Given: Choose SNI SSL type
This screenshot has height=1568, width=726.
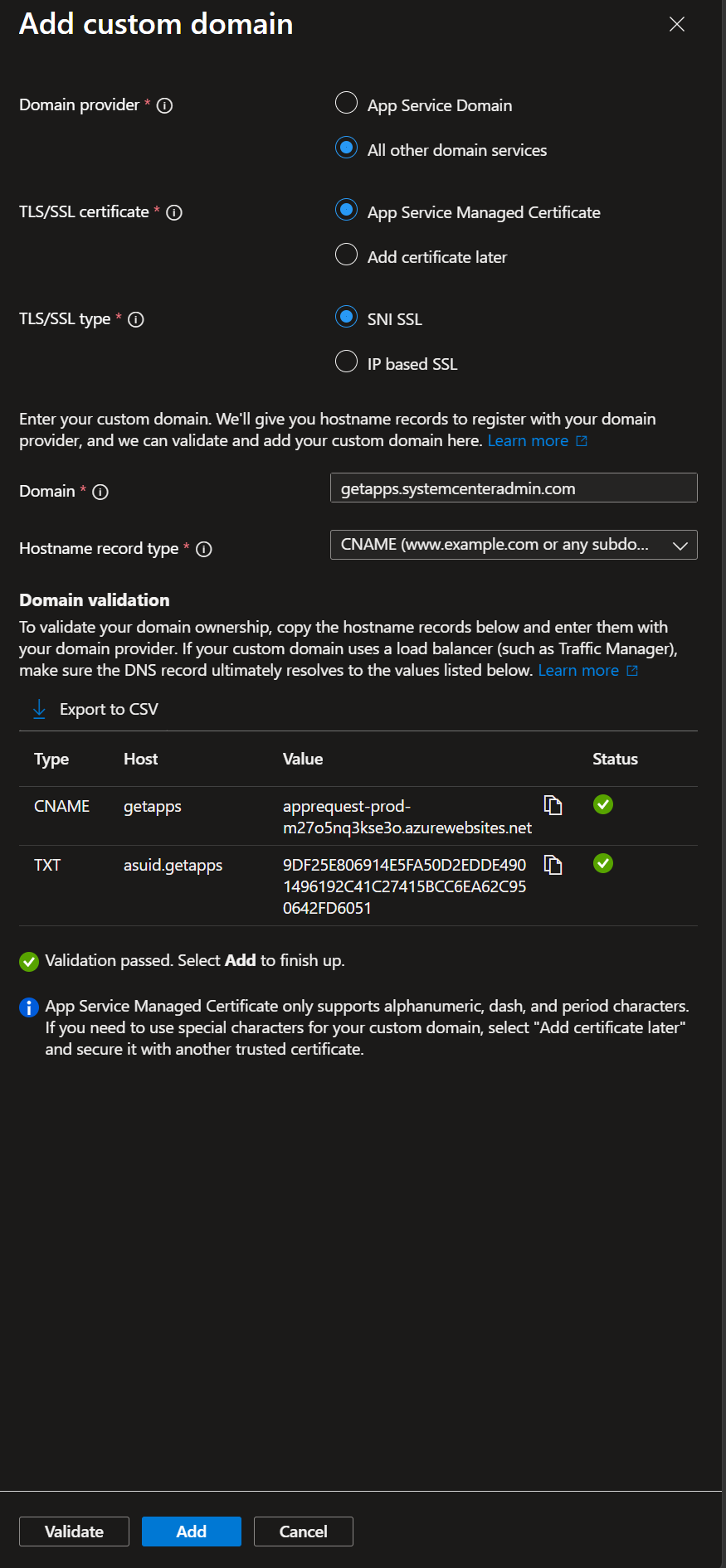Looking at the screenshot, I should click(x=346, y=317).
